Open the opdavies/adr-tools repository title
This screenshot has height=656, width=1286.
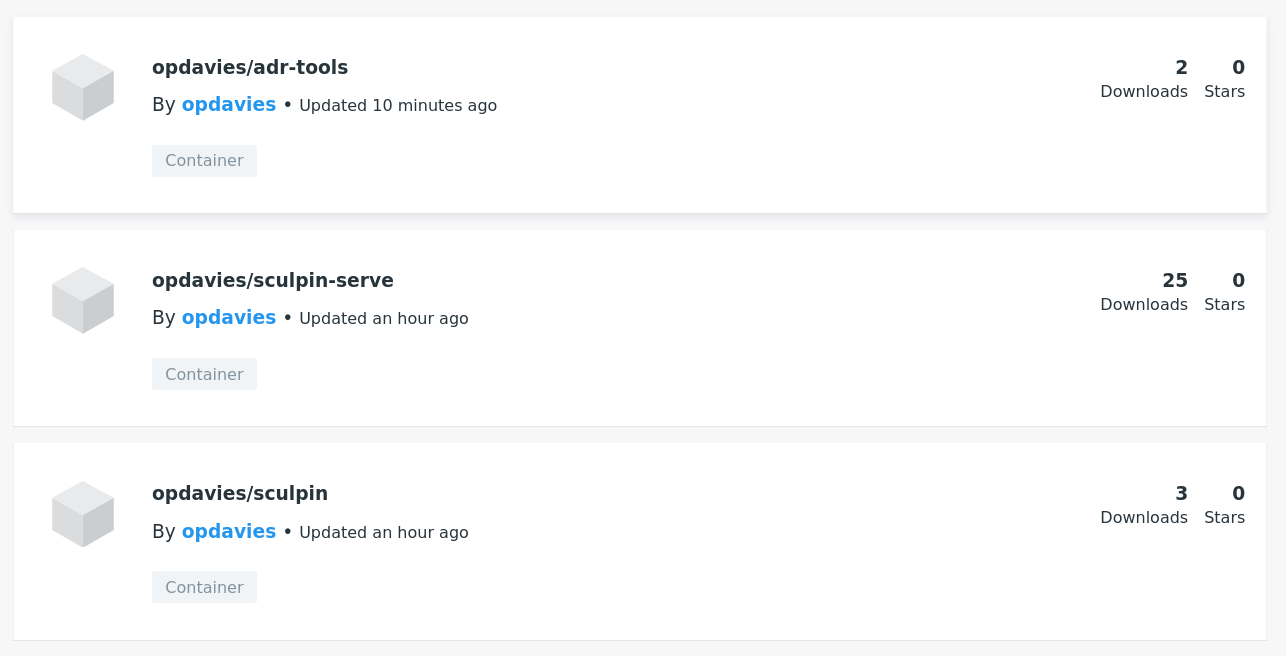coord(250,68)
